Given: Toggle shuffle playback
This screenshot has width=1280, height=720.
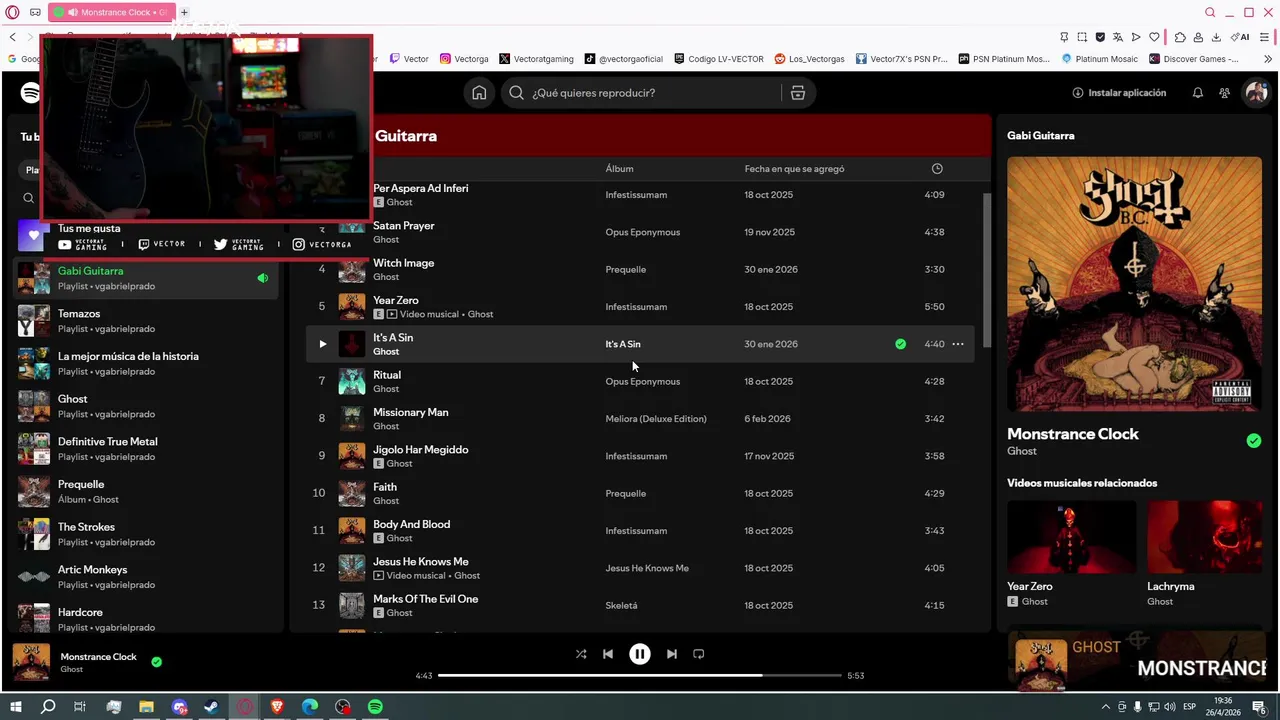Looking at the screenshot, I should coord(581,654).
